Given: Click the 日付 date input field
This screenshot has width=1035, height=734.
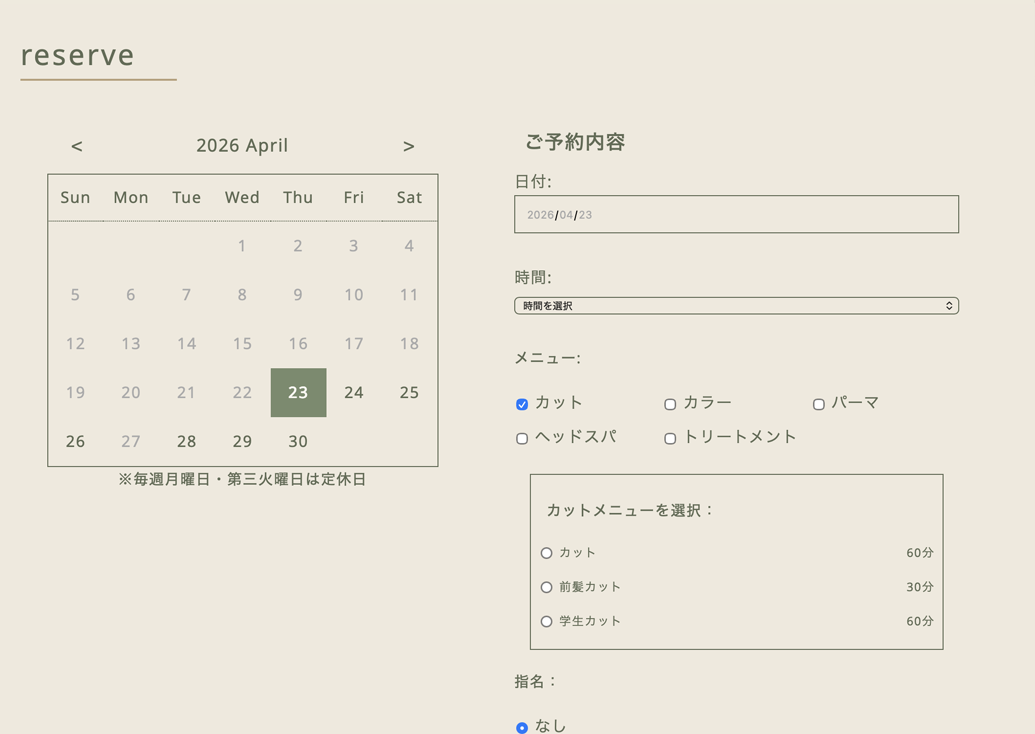Looking at the screenshot, I should 736,215.
